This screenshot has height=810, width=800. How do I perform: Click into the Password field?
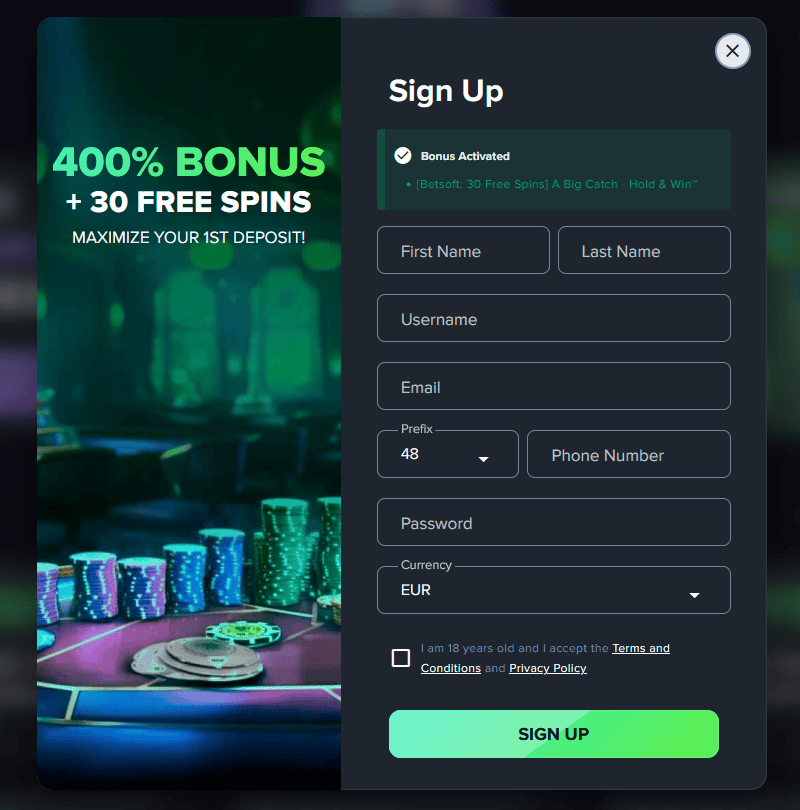[x=554, y=522]
